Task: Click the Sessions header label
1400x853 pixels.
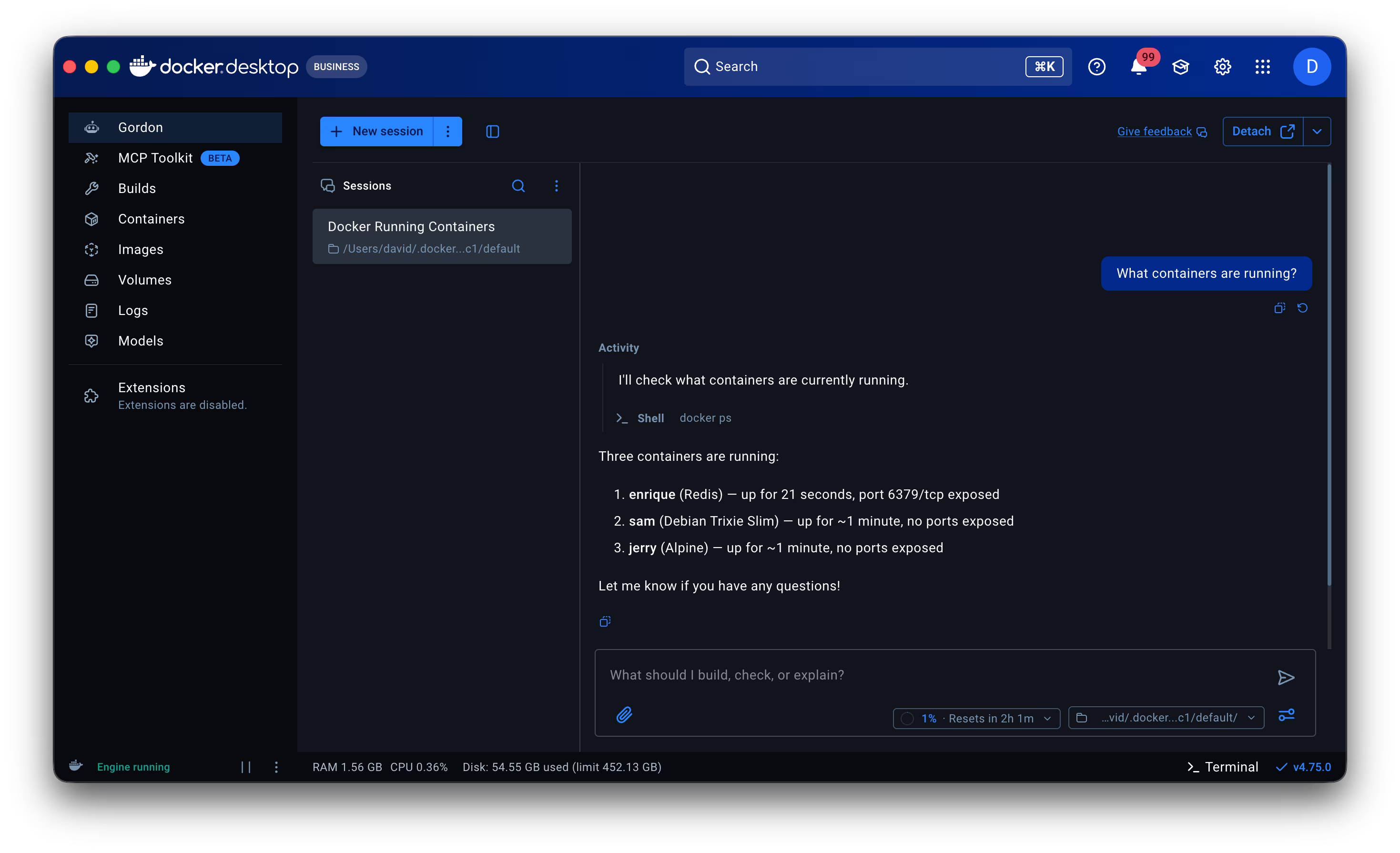Action: pyautogui.click(x=367, y=186)
